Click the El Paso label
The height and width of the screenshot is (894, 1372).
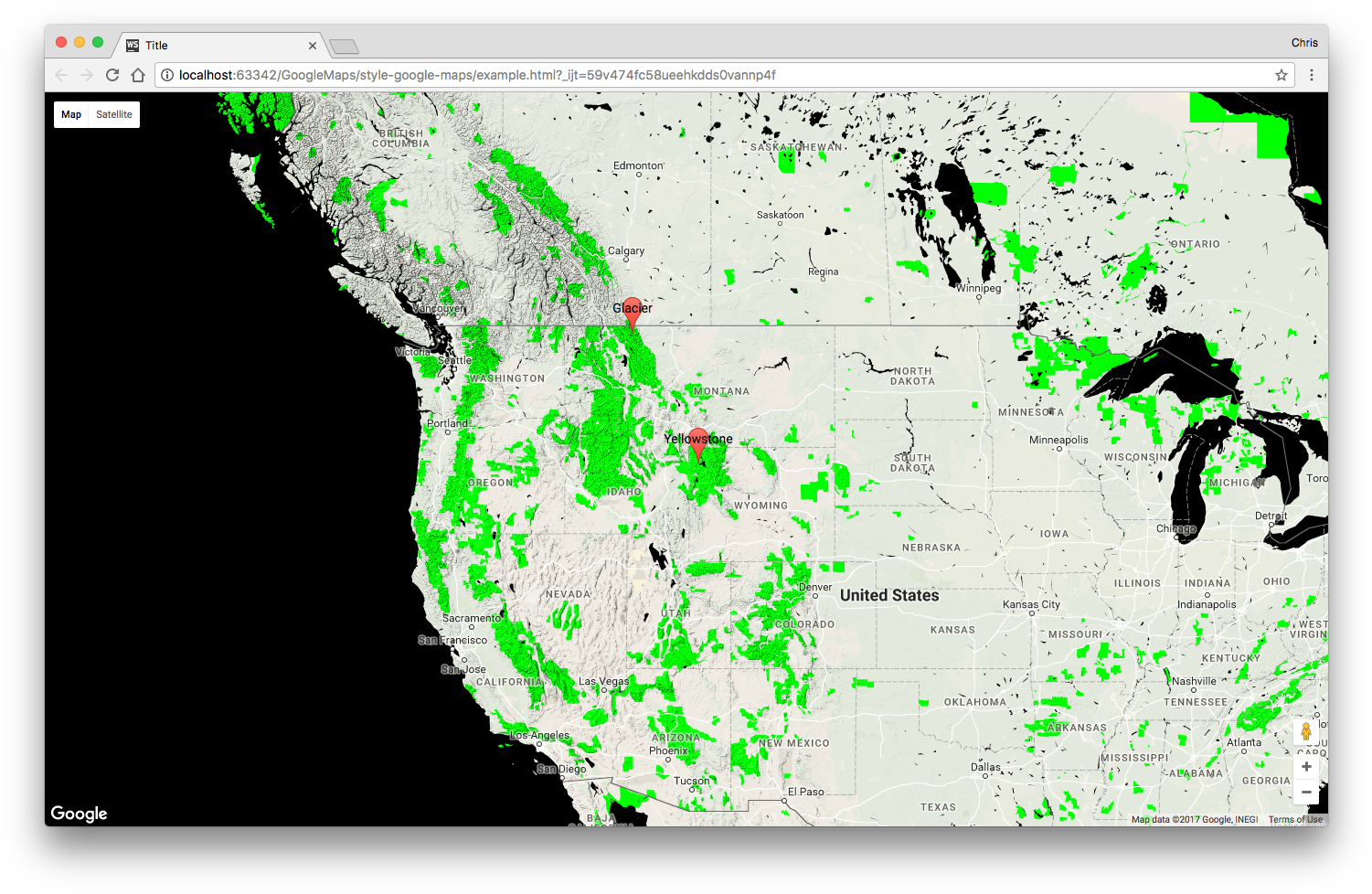tap(805, 792)
